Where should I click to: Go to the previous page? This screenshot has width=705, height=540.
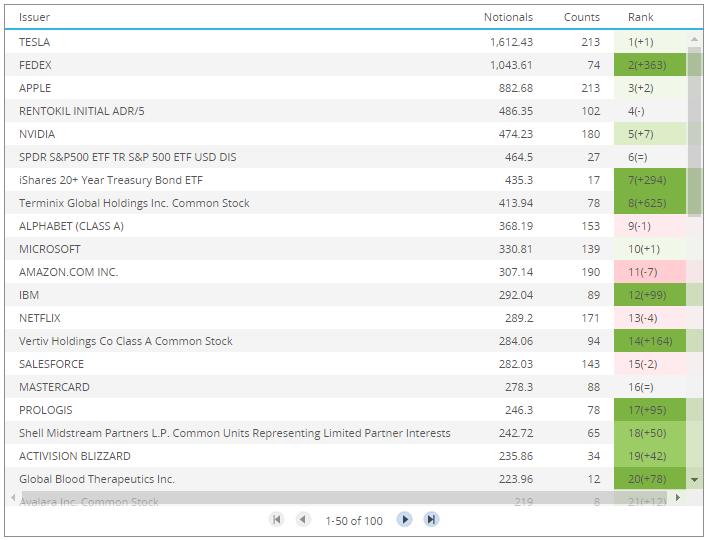point(303,520)
